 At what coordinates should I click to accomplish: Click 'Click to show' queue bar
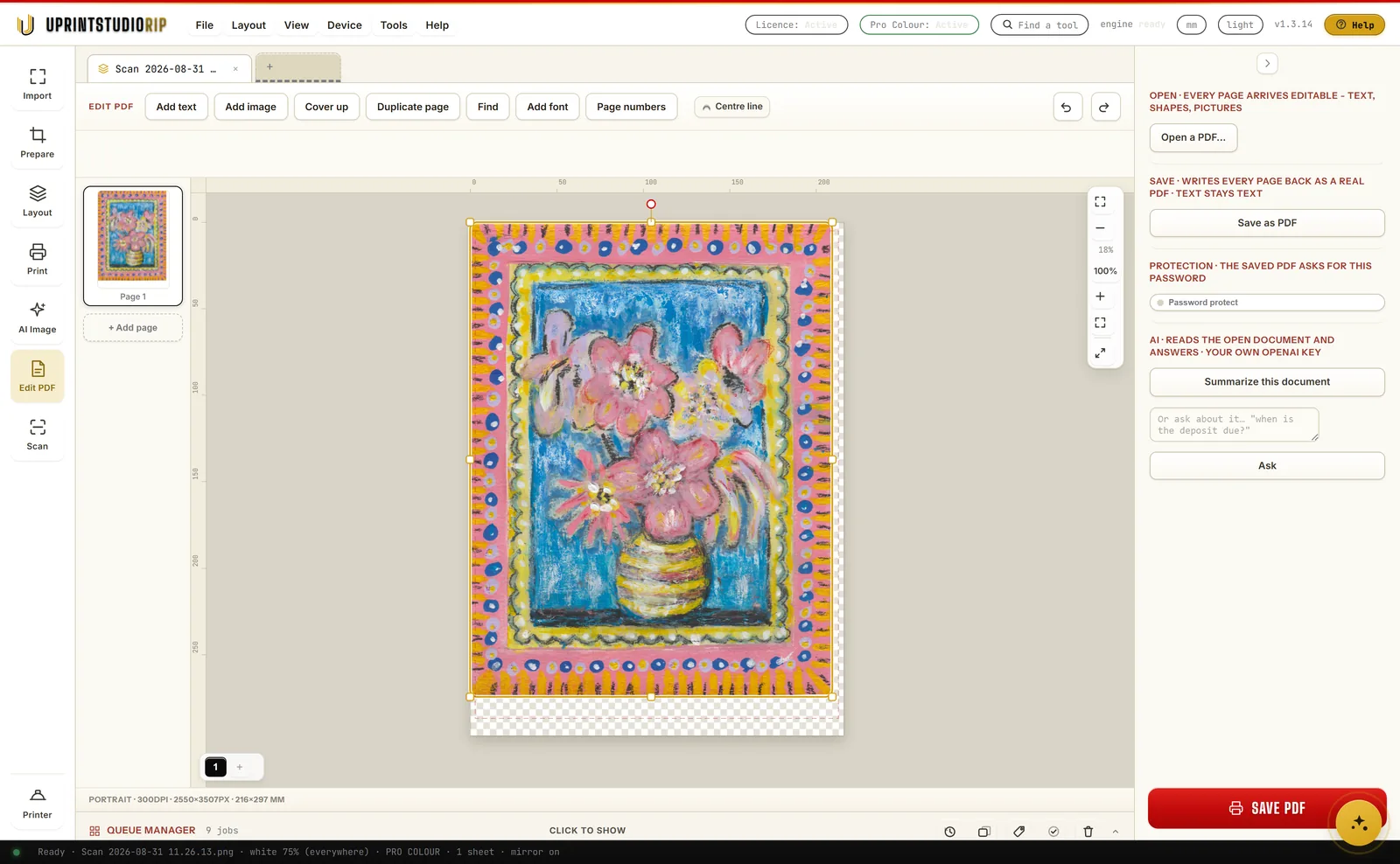pyautogui.click(x=587, y=831)
